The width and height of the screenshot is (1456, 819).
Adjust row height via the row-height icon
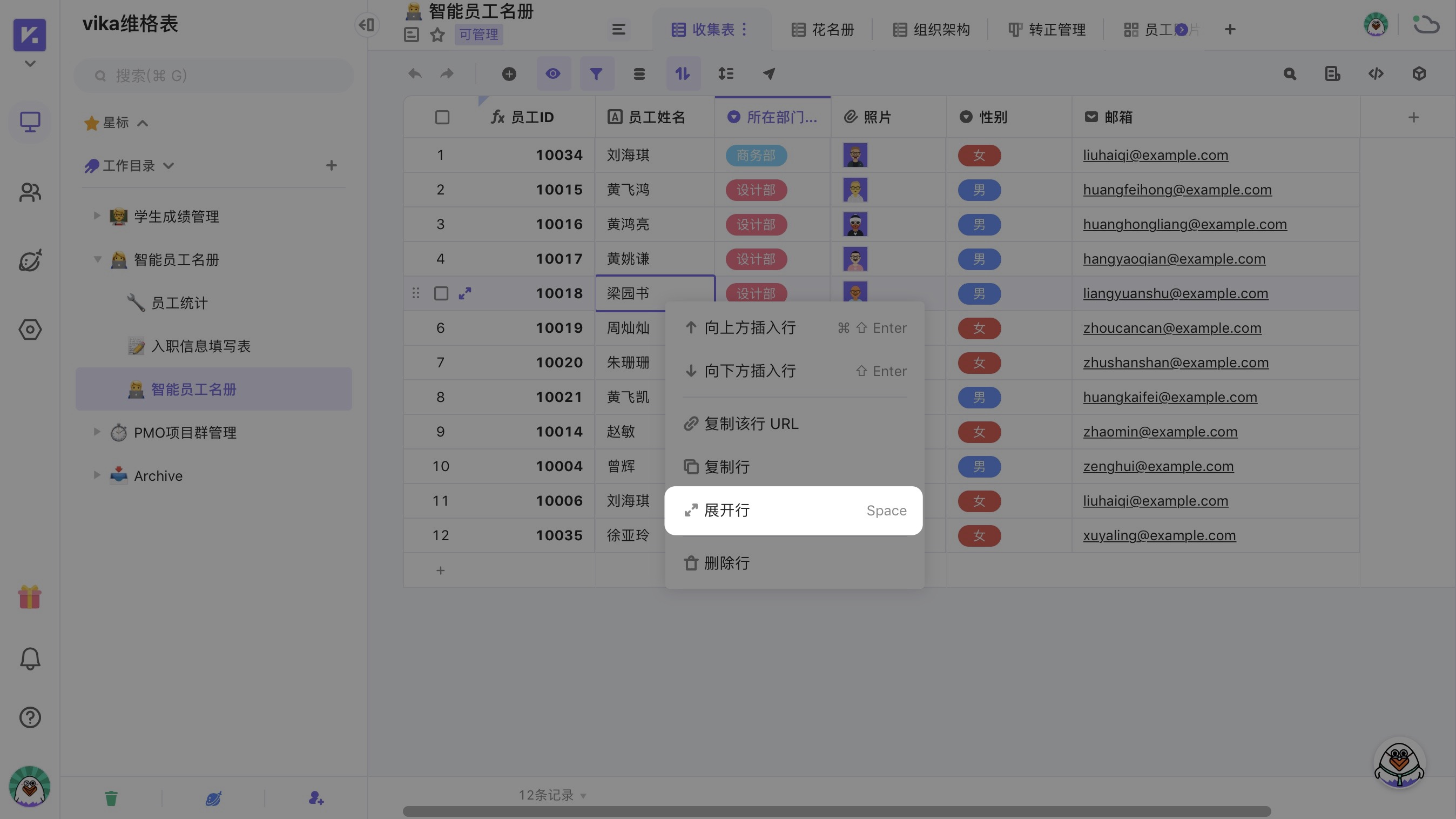(726, 73)
